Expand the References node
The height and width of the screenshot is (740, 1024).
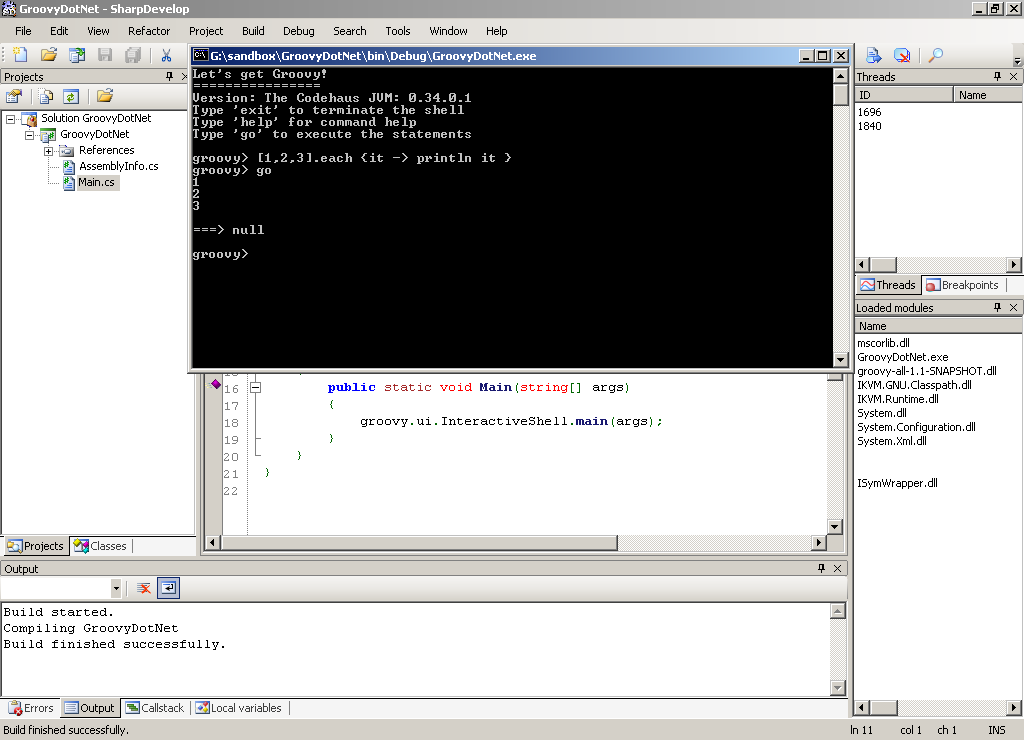(48, 152)
